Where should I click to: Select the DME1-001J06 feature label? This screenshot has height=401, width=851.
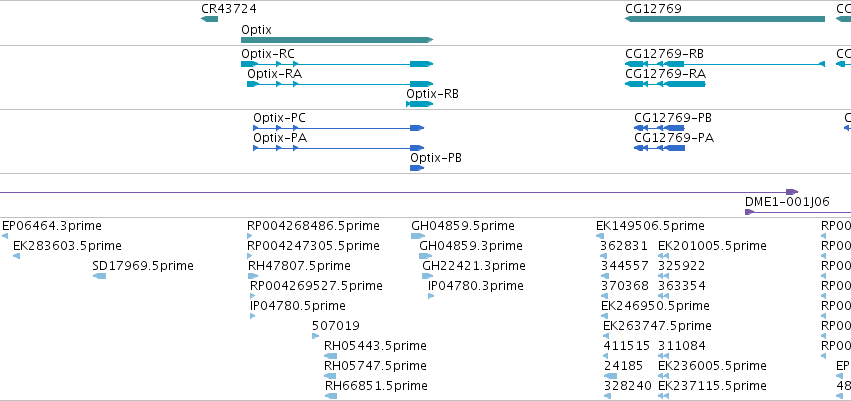point(787,202)
